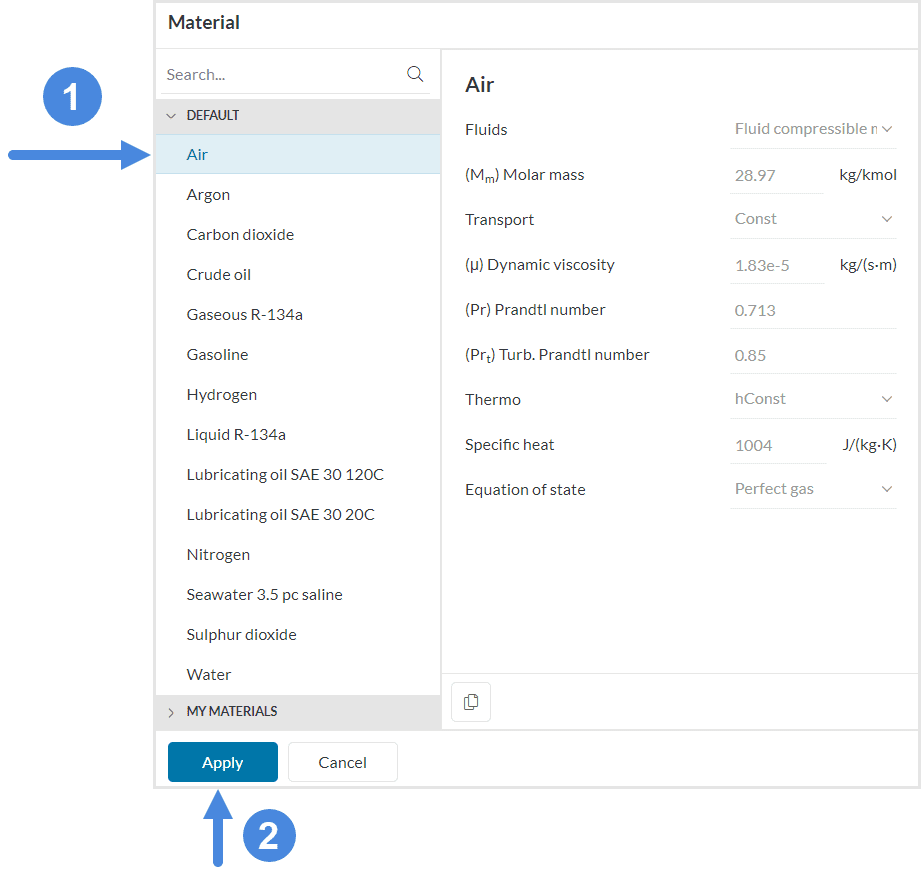This screenshot has height=875, width=921.
Task: Click the Apply button
Action: pos(222,762)
